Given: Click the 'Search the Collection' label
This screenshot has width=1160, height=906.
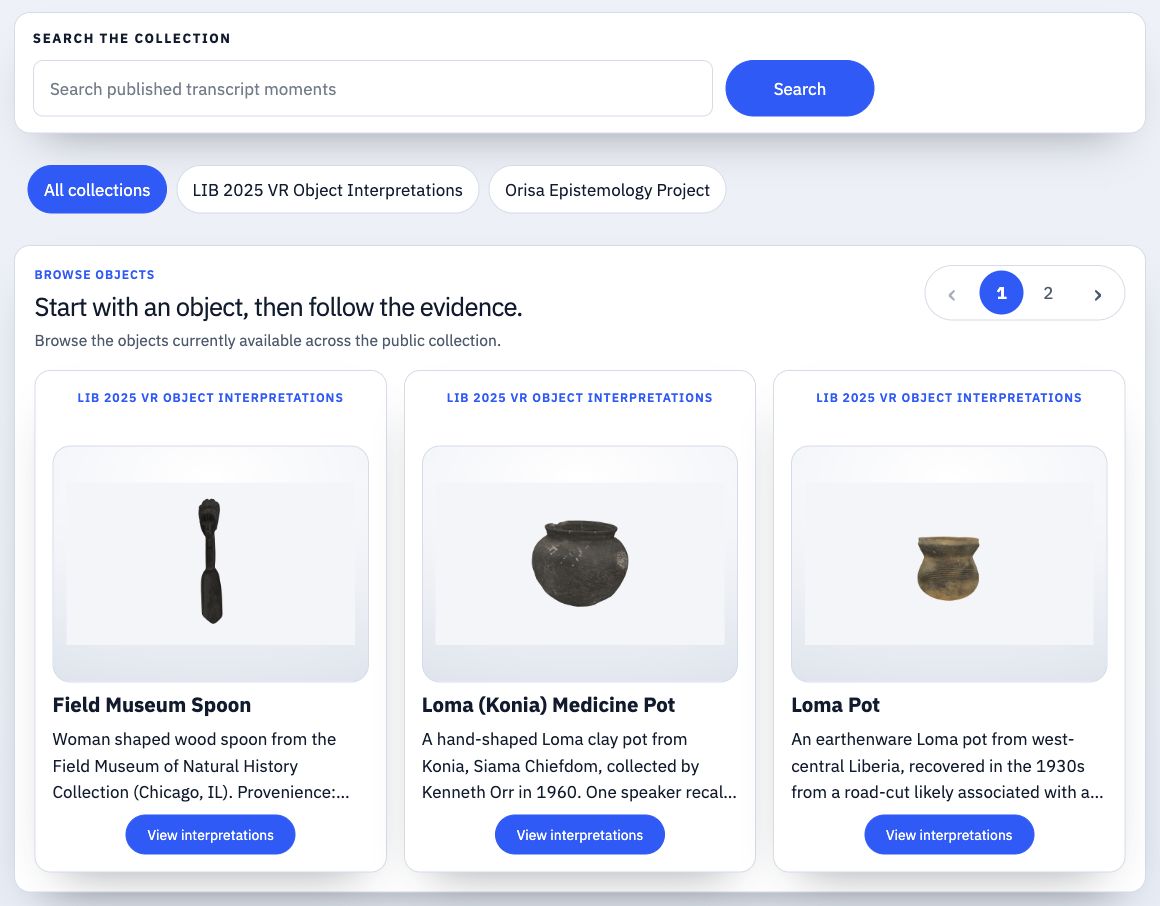Looking at the screenshot, I should (x=132, y=38).
